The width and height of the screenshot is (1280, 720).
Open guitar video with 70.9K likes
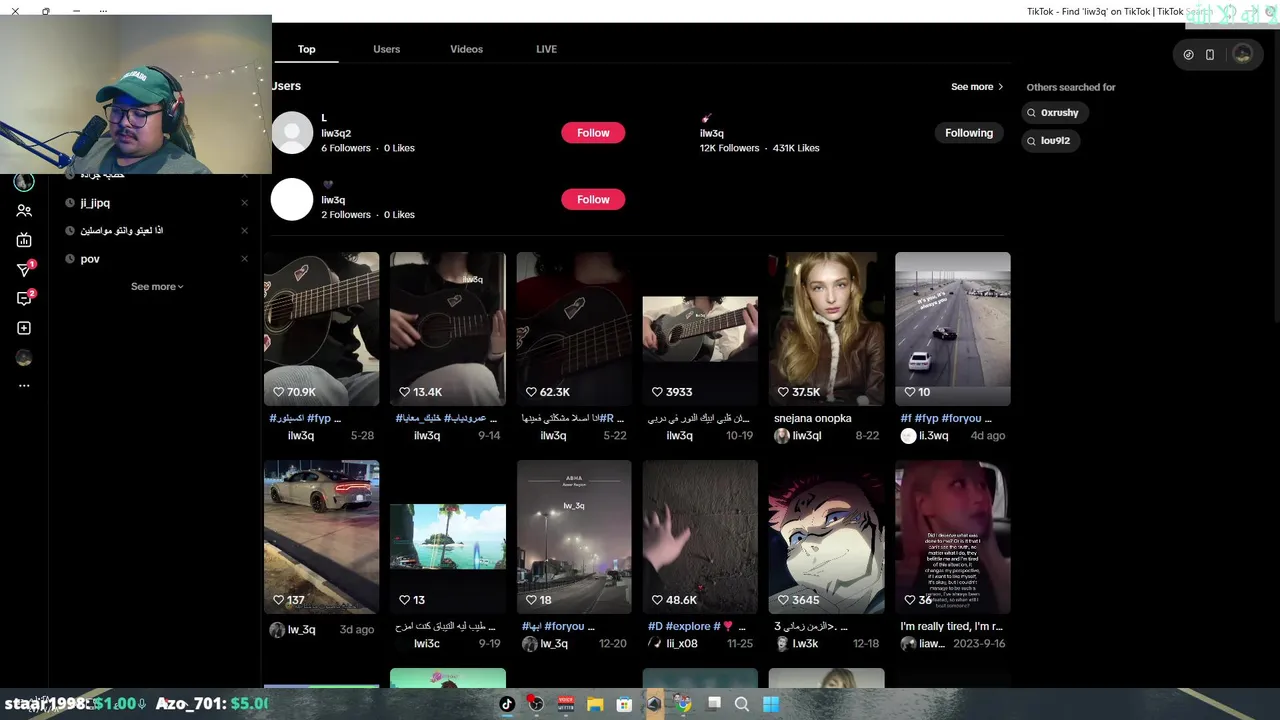[x=321, y=329]
